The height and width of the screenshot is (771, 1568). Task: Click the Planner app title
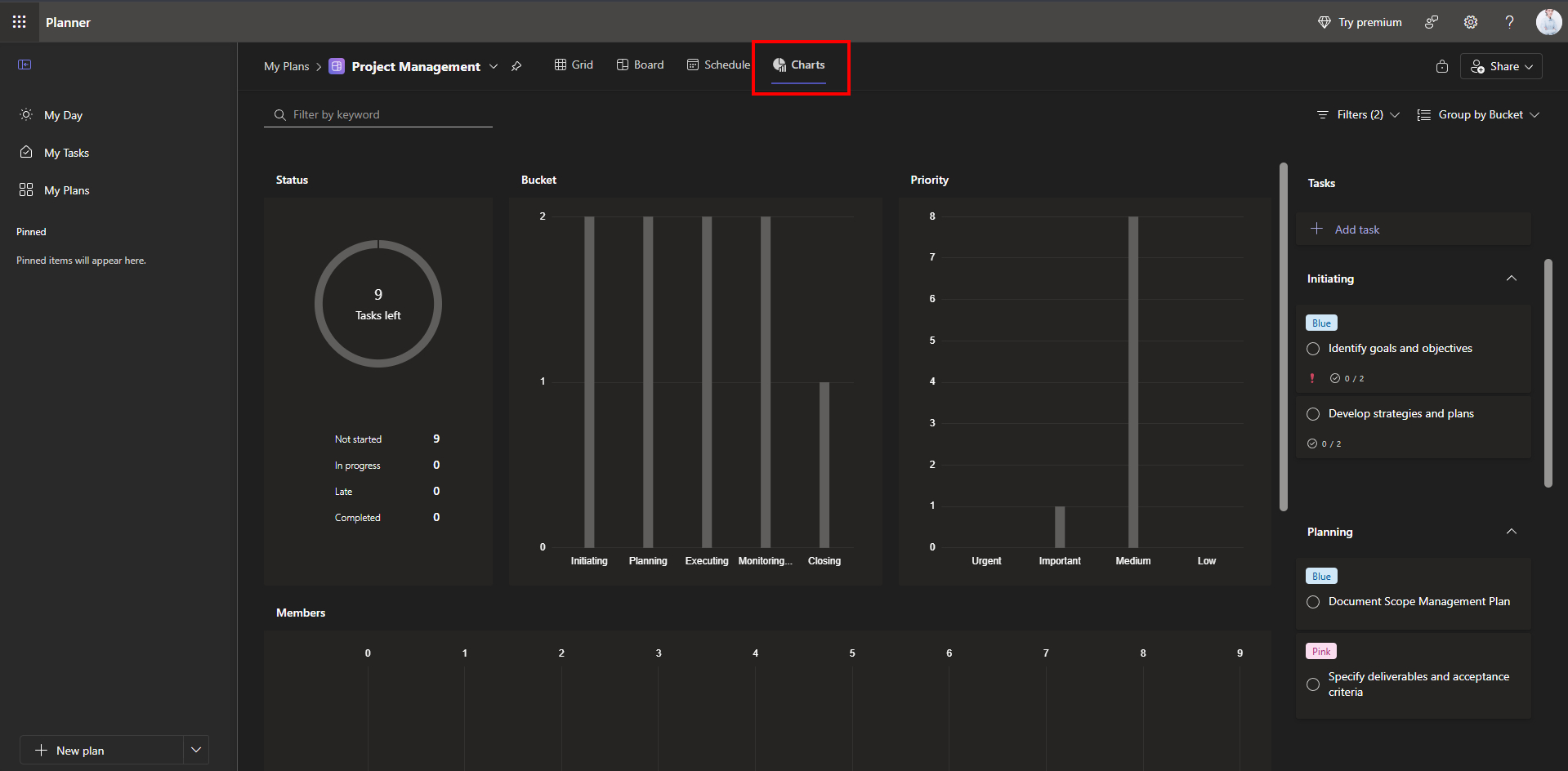(x=68, y=22)
